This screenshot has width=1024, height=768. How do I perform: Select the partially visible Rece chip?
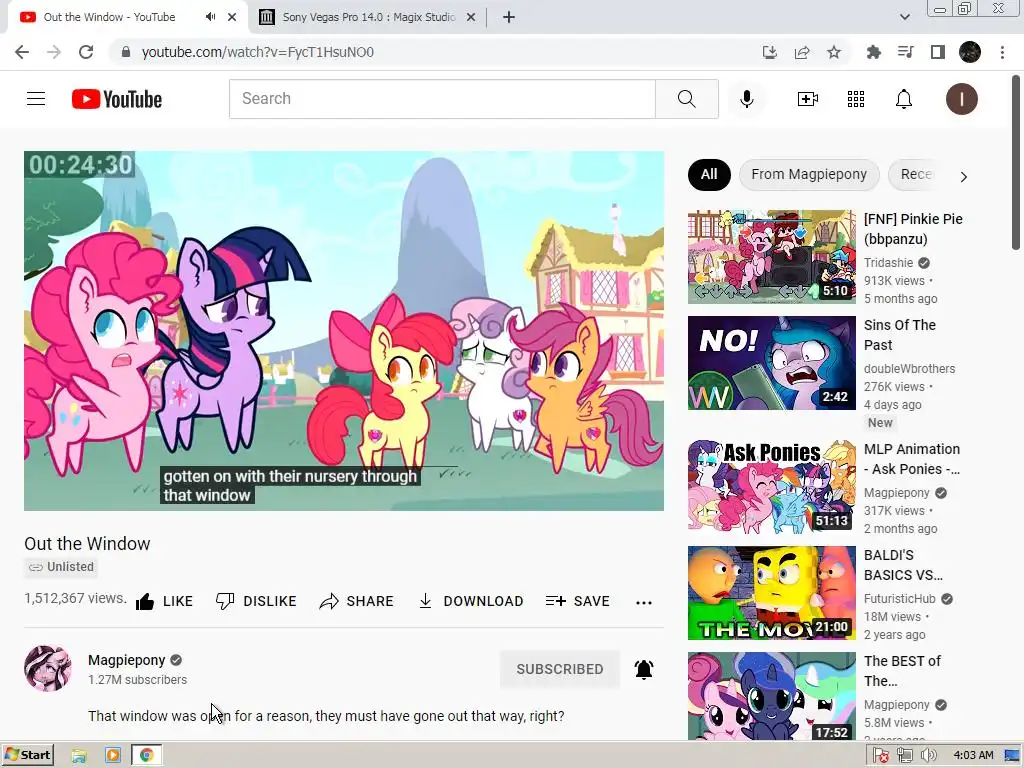pos(916,174)
